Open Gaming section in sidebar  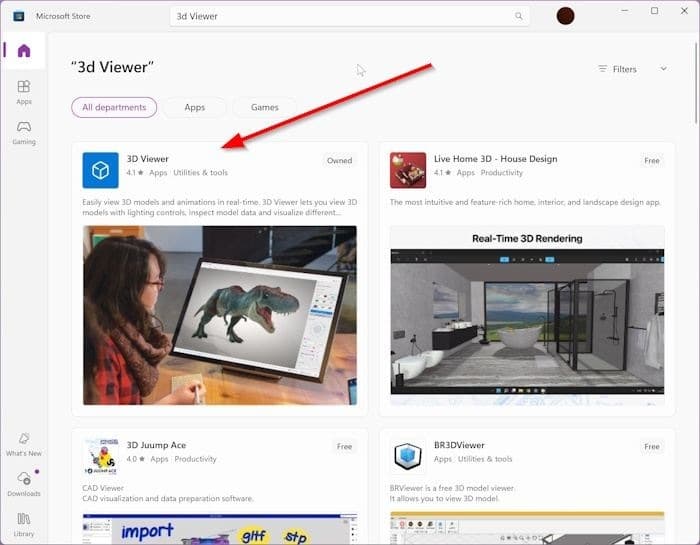[x=23, y=132]
